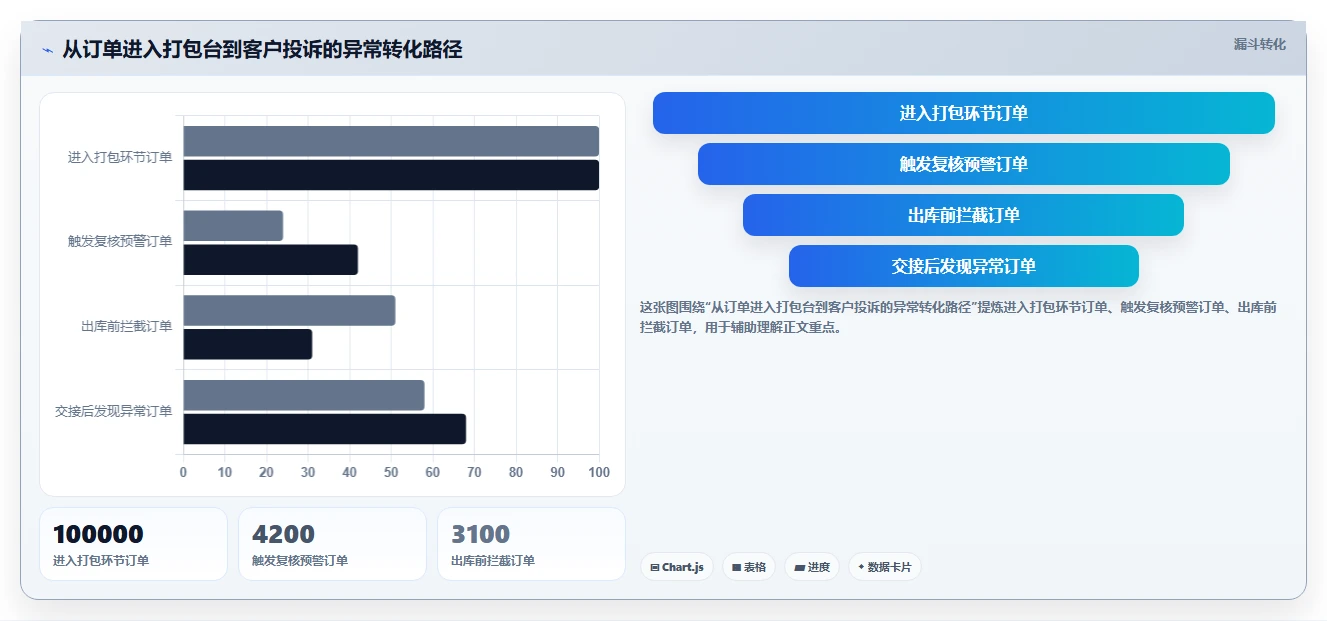Click the gray bar for 进入打包环节订单
Image resolution: width=1327 pixels, height=621 pixels.
pos(391,141)
